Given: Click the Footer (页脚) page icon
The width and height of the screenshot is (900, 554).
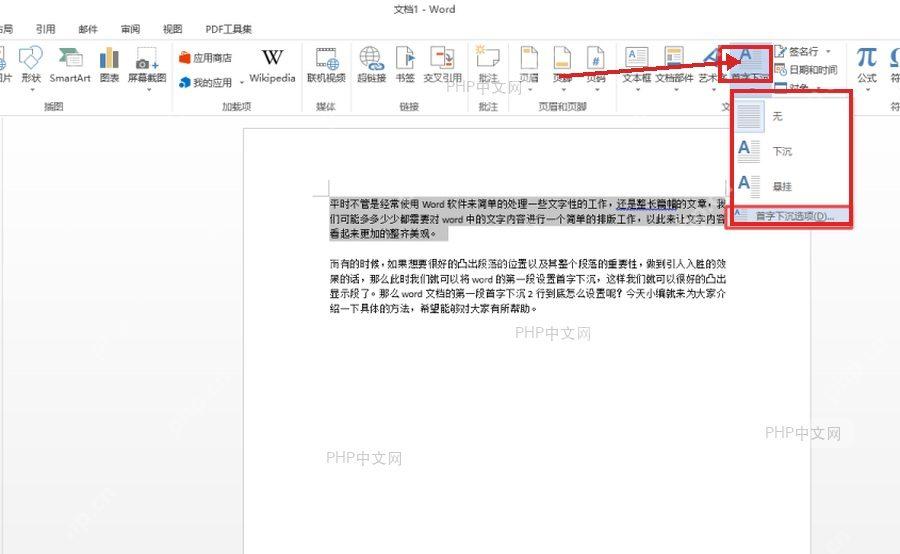Looking at the screenshot, I should tap(562, 58).
